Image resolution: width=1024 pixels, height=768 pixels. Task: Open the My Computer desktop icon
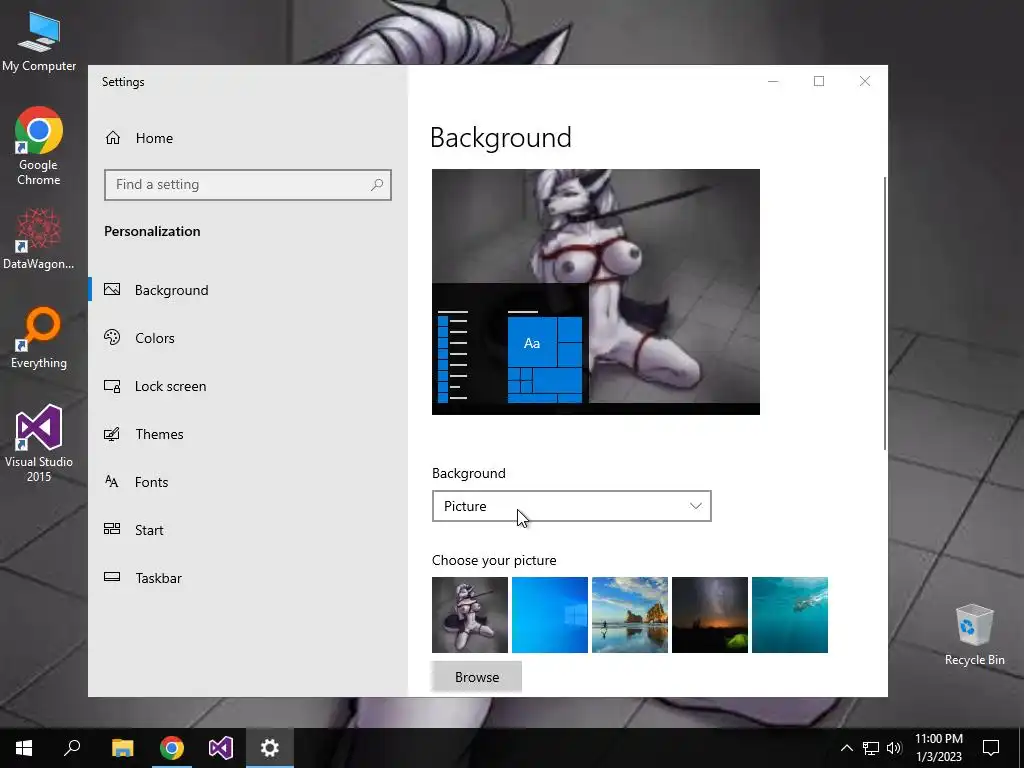pos(39,41)
